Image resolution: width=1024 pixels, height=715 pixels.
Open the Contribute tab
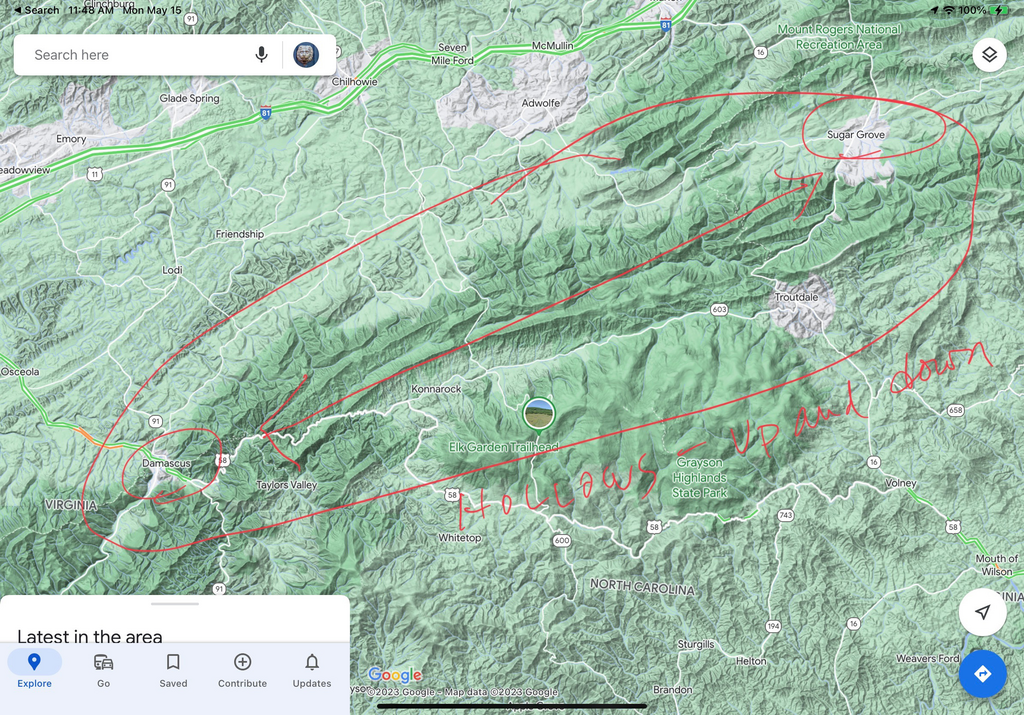[242, 670]
